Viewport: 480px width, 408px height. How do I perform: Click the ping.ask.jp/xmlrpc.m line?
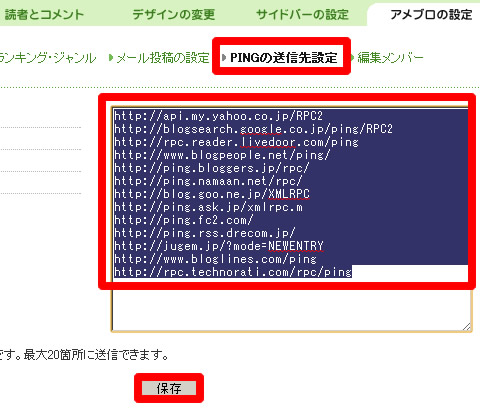coord(208,207)
